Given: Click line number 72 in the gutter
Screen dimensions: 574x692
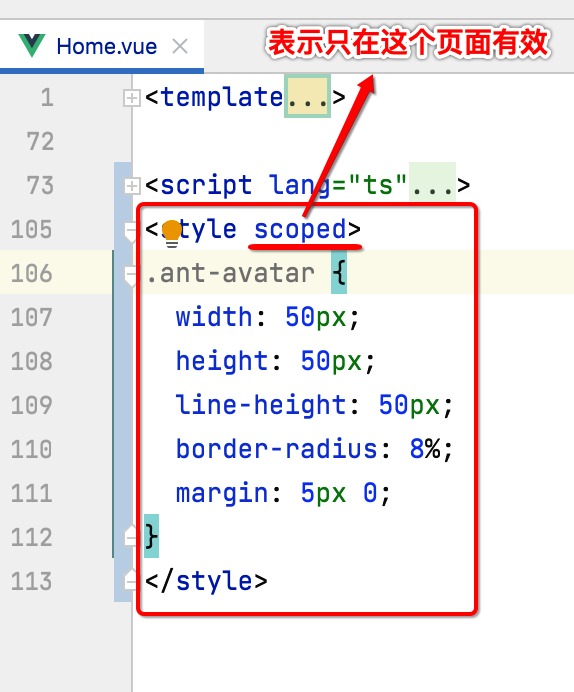Looking at the screenshot, I should [x=40, y=142].
